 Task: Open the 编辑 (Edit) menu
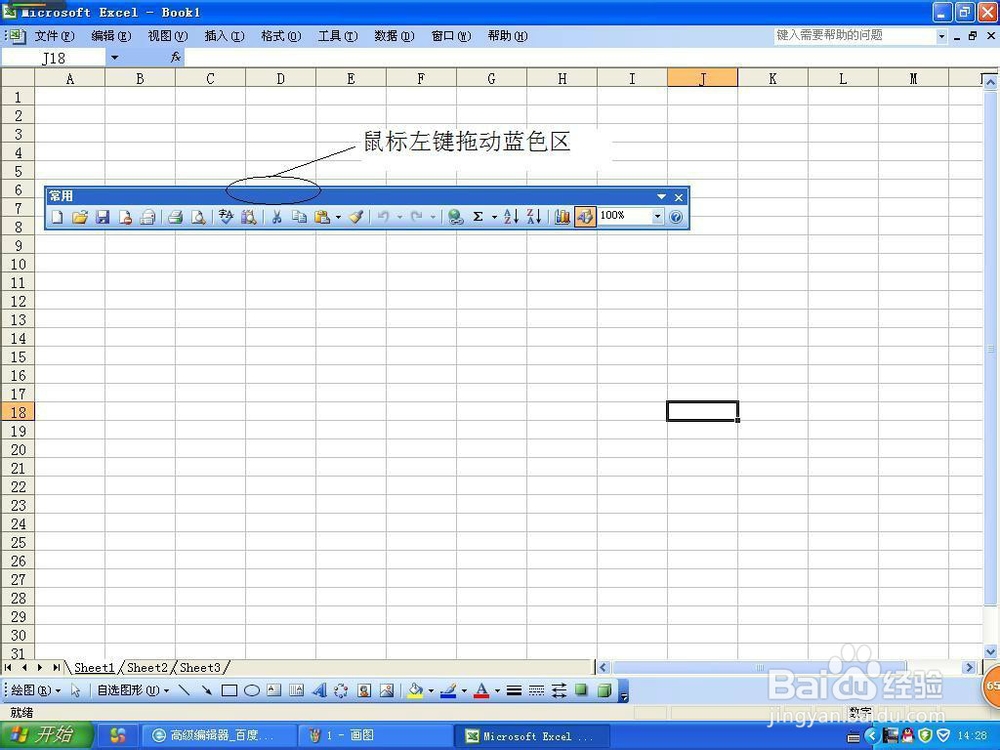point(111,36)
